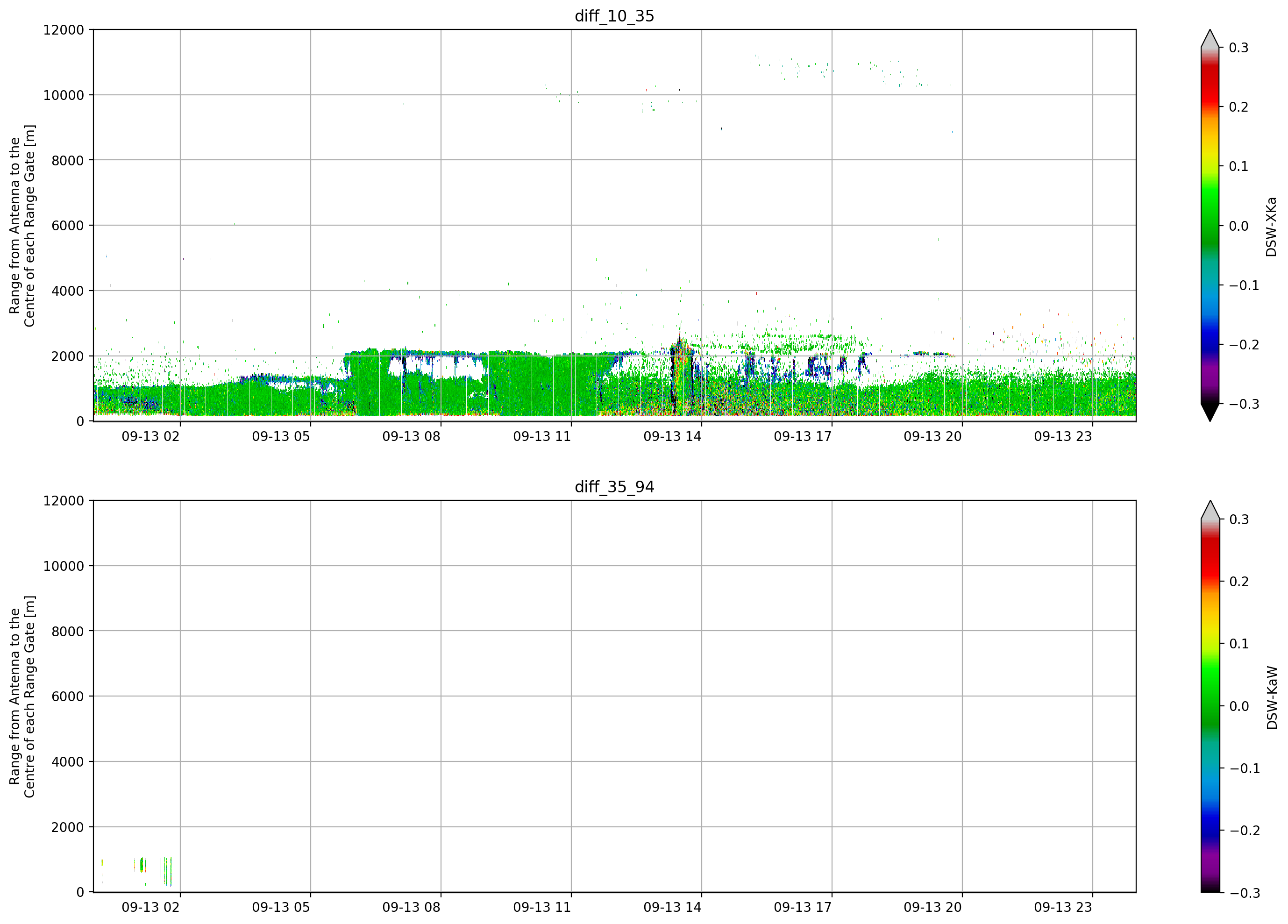Click the green region of DSW-KaW colorbar

1210,696
